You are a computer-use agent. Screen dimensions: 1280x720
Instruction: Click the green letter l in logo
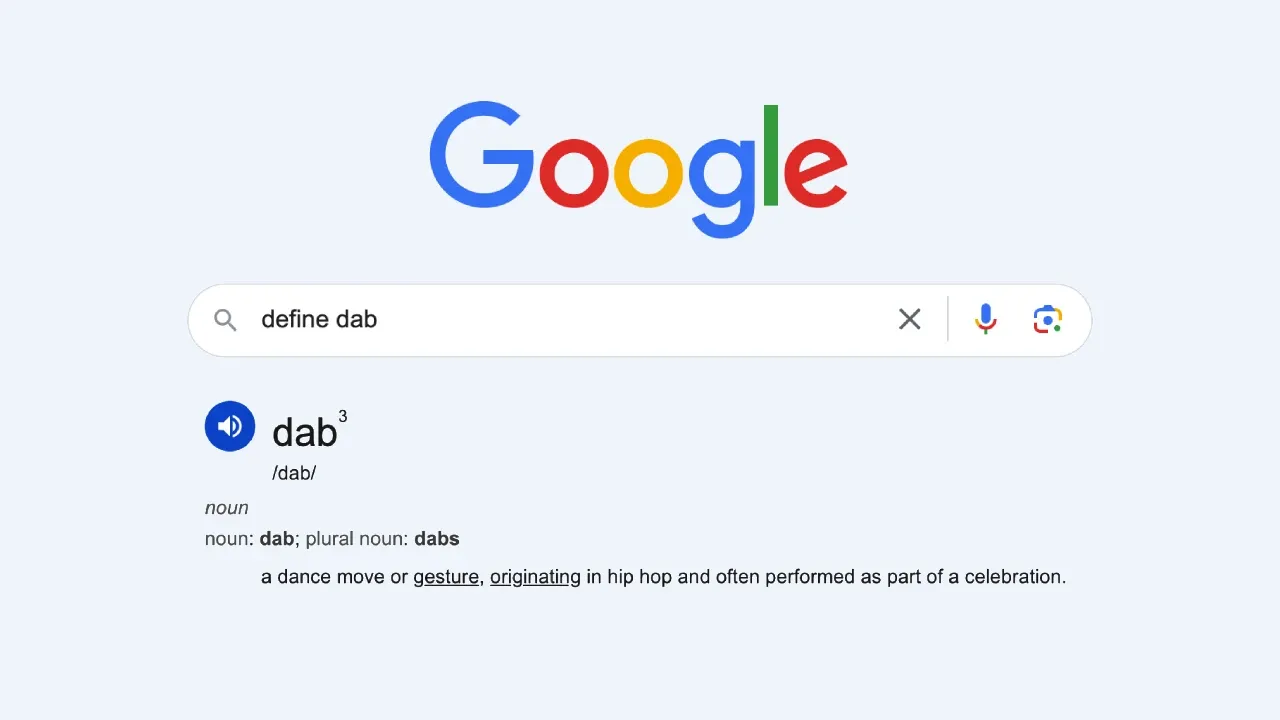(x=771, y=155)
